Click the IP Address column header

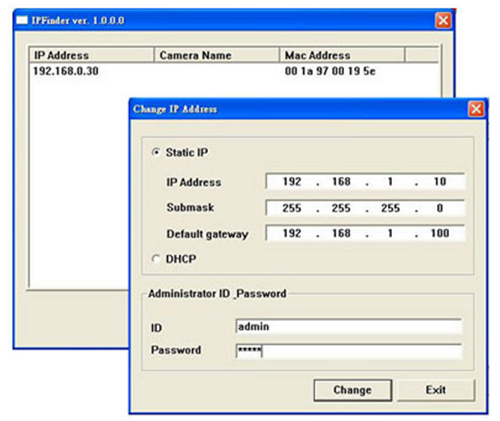point(92,55)
